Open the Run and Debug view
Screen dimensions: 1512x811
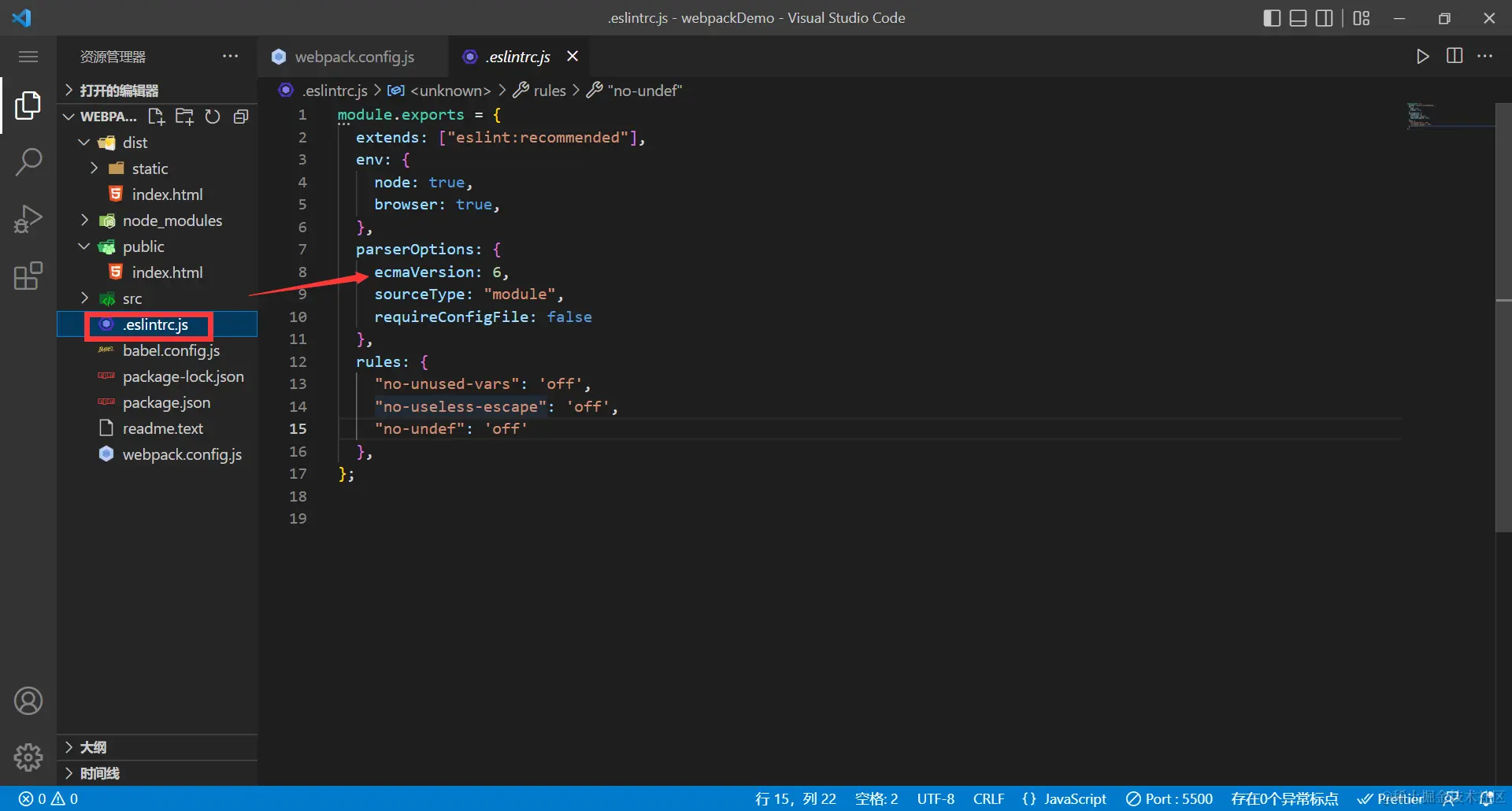click(x=28, y=219)
